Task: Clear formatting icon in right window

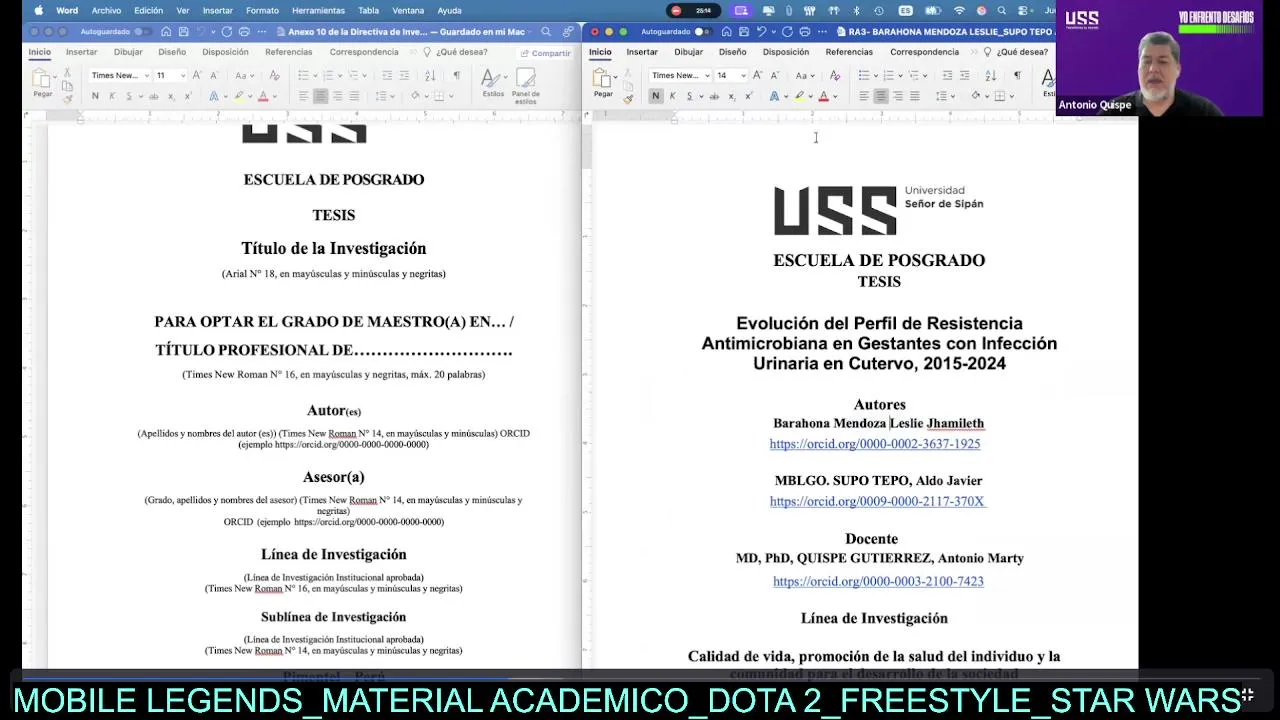Action: pos(835,75)
